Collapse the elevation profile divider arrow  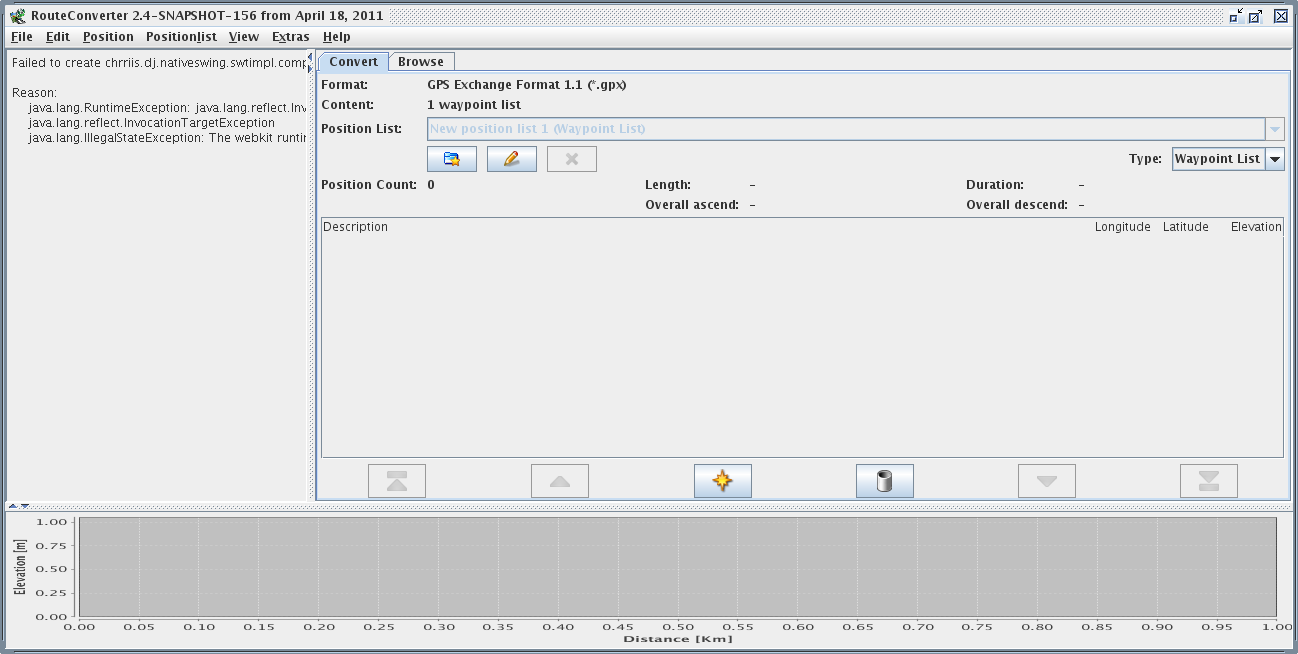tap(25, 506)
